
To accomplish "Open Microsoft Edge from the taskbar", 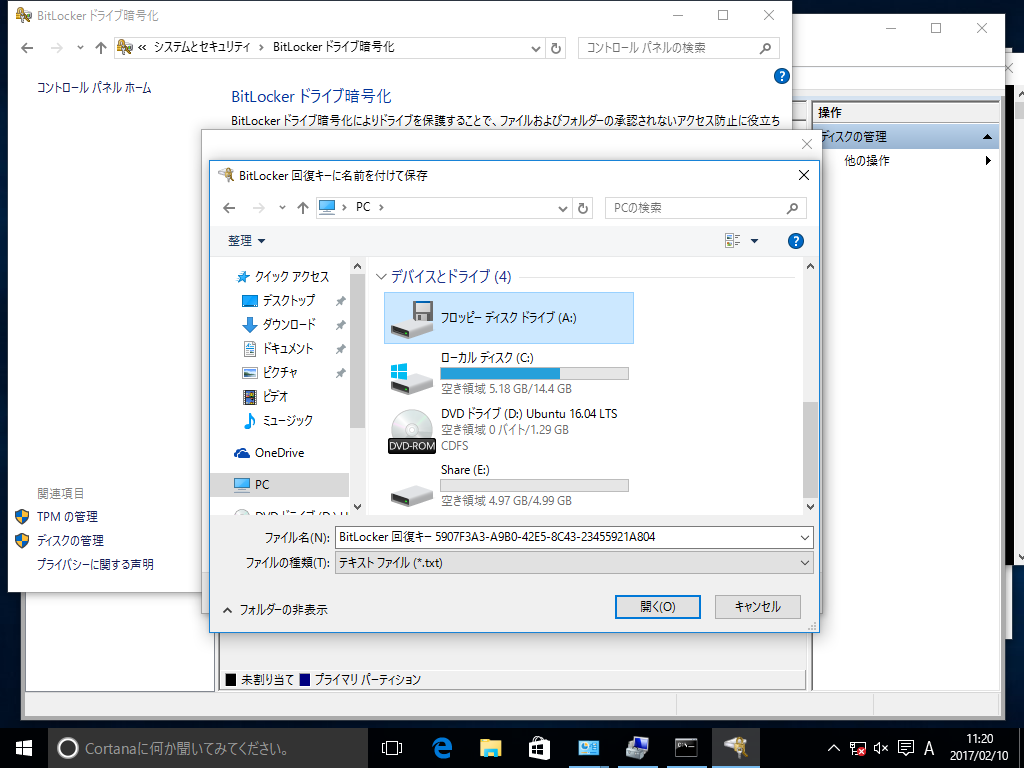I will pyautogui.click(x=442, y=748).
